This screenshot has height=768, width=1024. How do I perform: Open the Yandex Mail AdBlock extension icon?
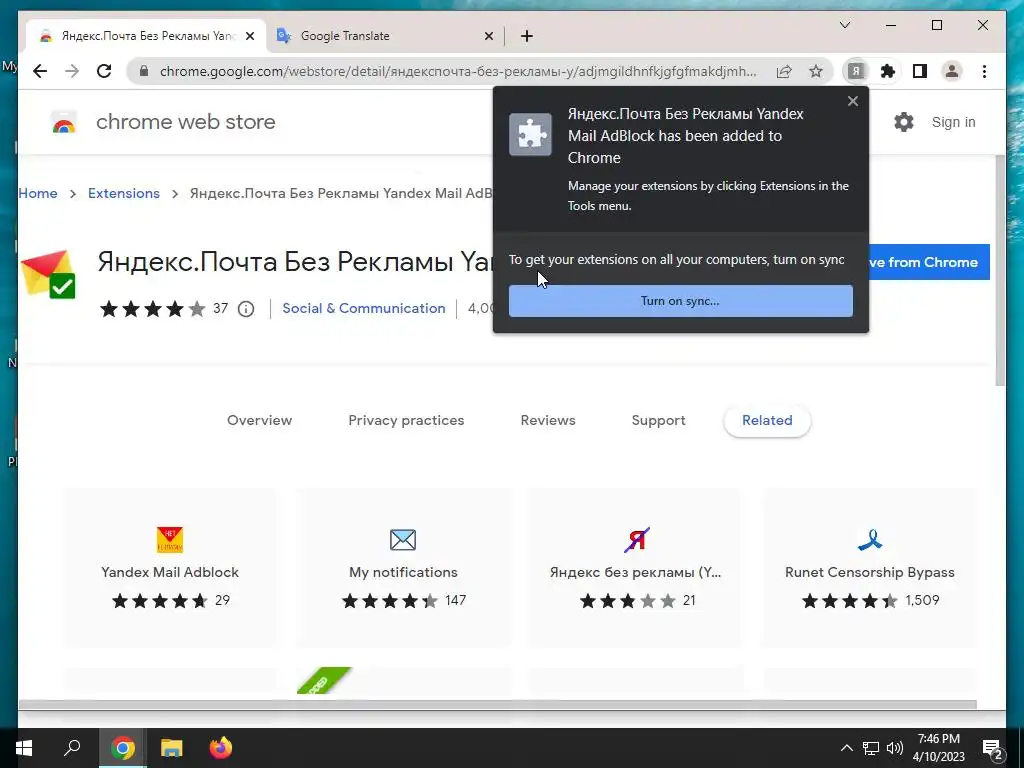856,71
